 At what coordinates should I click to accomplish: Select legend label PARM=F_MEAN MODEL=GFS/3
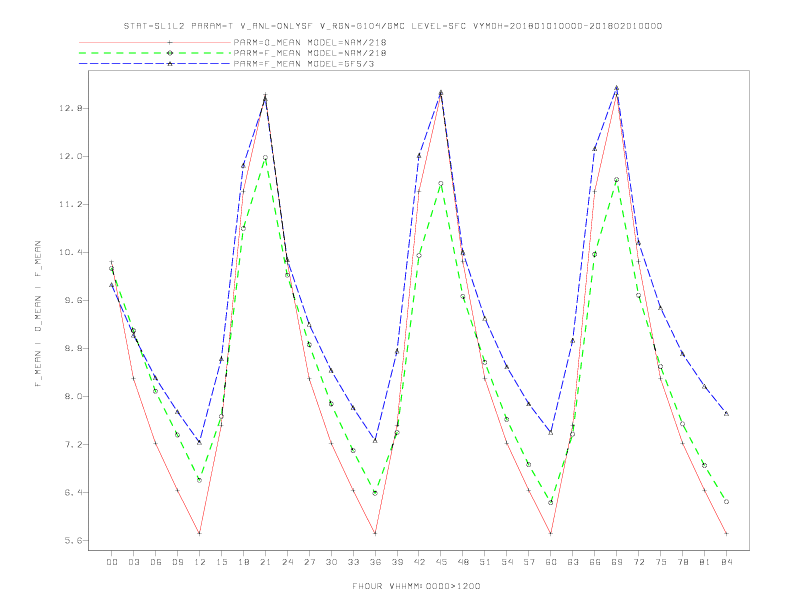pyautogui.click(x=304, y=64)
